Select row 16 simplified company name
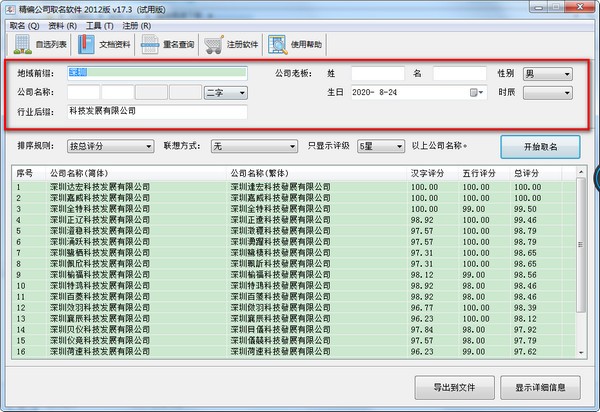This screenshot has height=412, width=600. coord(100,352)
